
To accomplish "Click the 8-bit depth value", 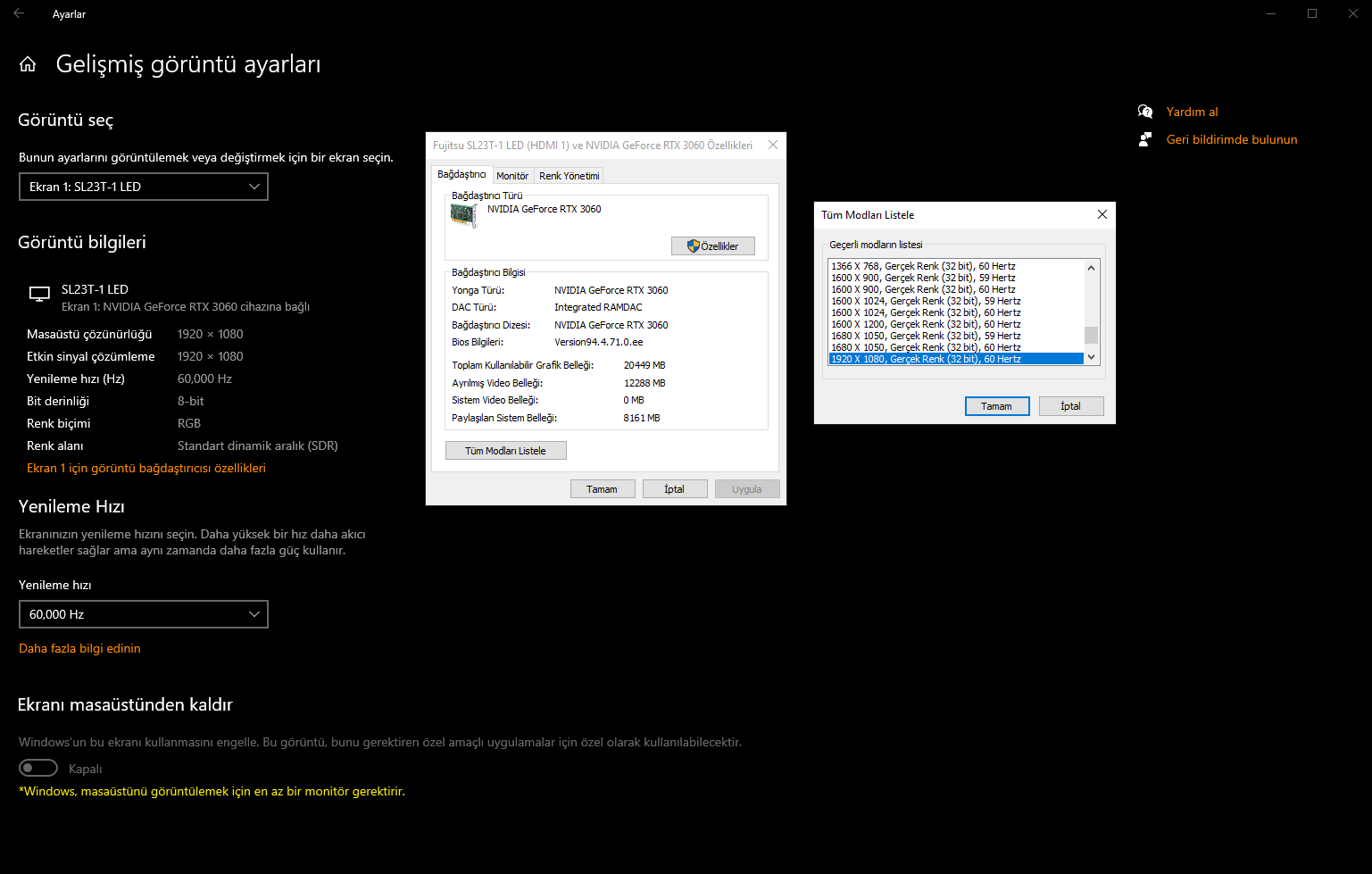I will point(191,401).
